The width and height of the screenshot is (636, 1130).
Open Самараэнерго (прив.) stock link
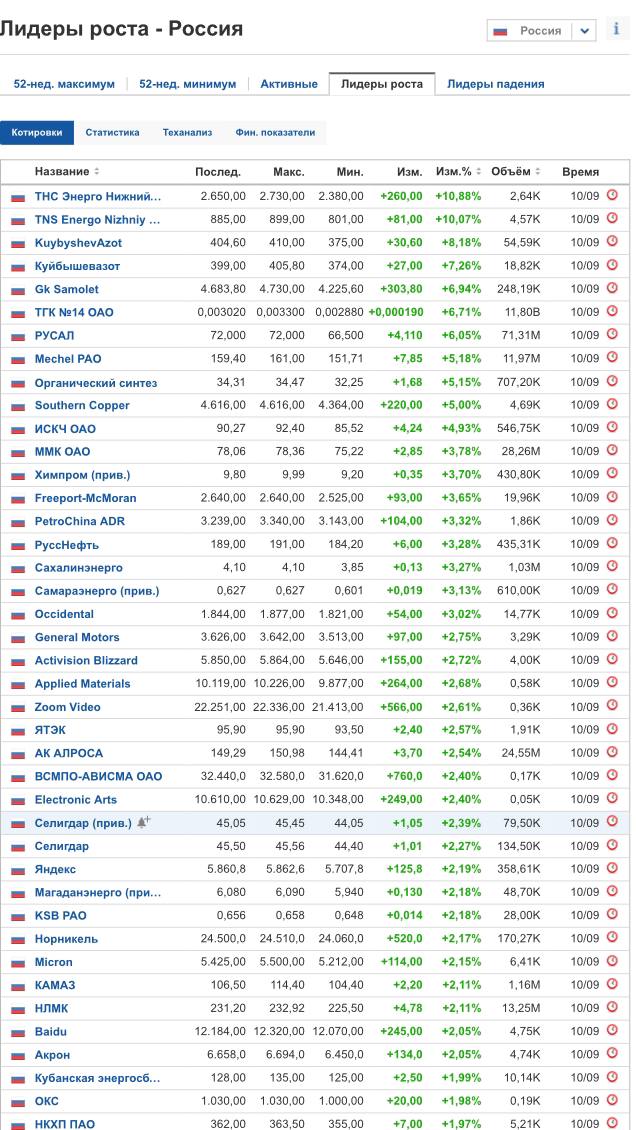point(97,591)
